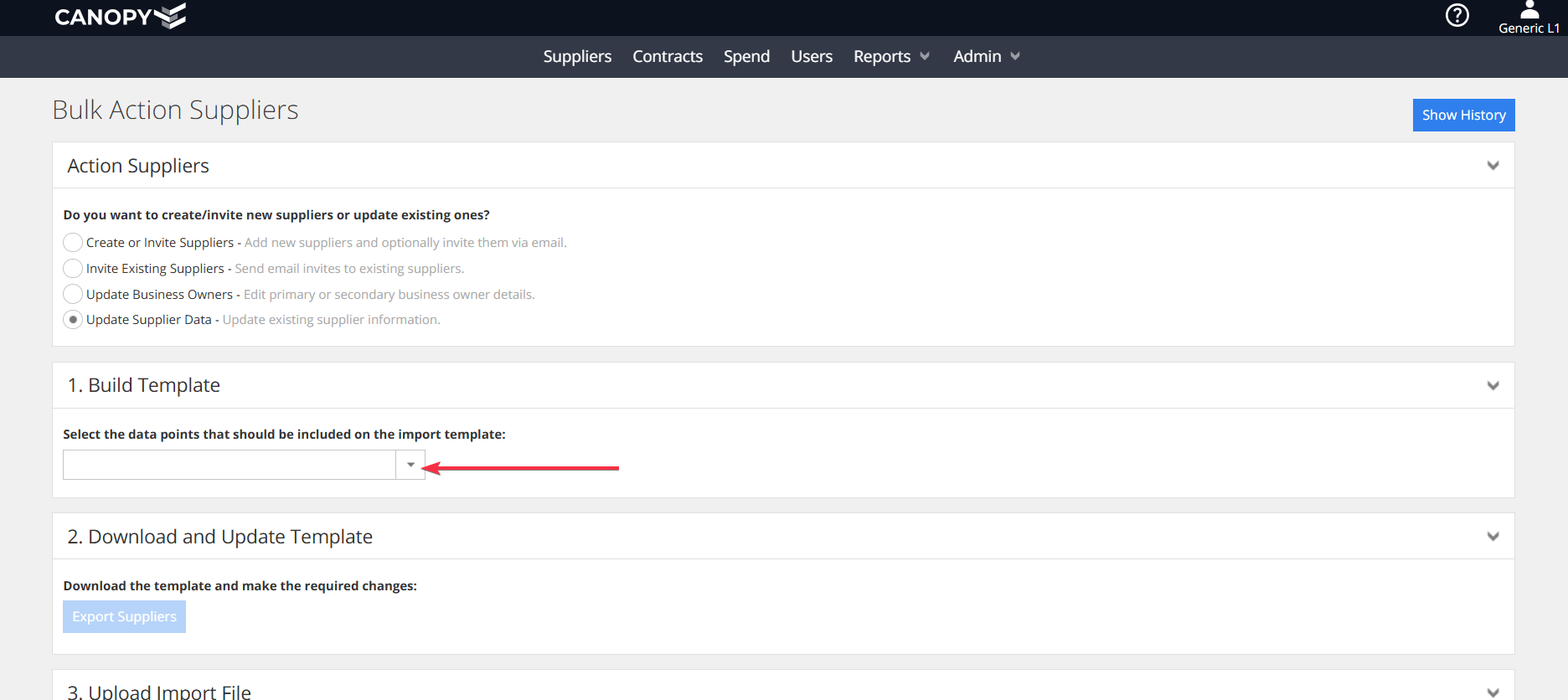
Task: Click the Show History button
Action: 1463,116
